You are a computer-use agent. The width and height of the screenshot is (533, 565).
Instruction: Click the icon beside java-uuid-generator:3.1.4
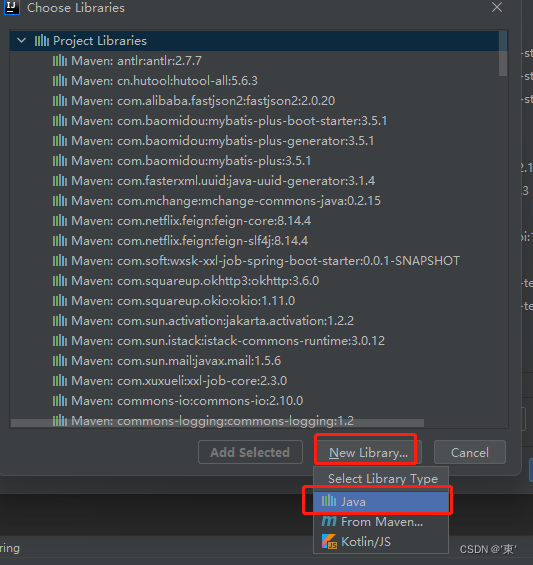(x=60, y=181)
